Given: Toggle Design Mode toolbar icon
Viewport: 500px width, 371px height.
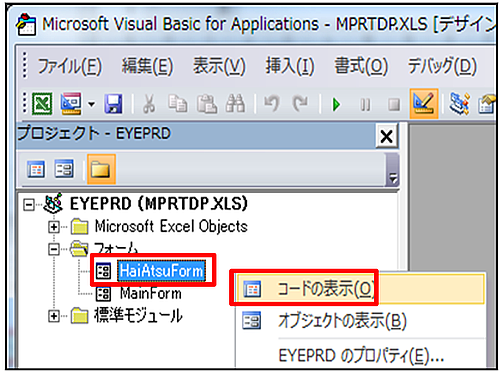Looking at the screenshot, I should pyautogui.click(x=424, y=104).
